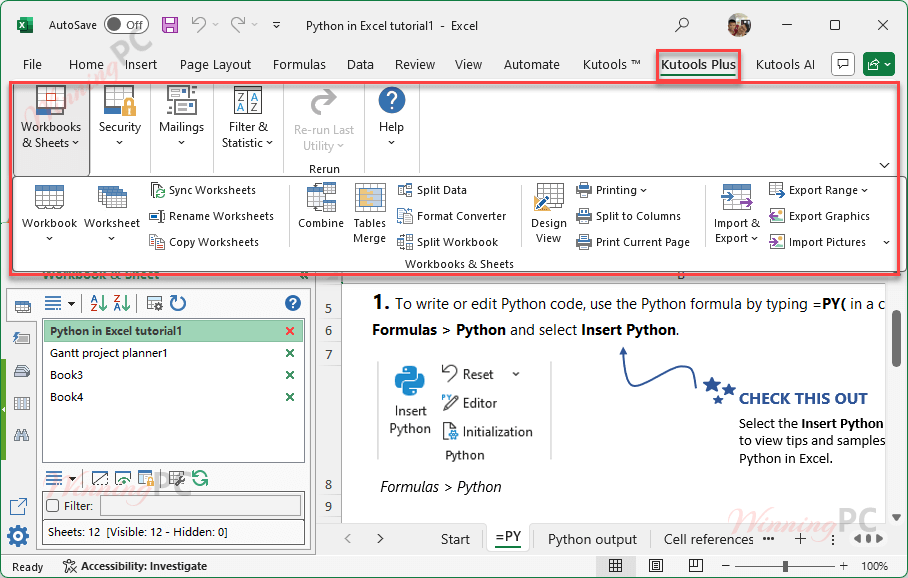908x578 pixels.
Task: Open Export Range dropdown
Action: [x=819, y=190]
